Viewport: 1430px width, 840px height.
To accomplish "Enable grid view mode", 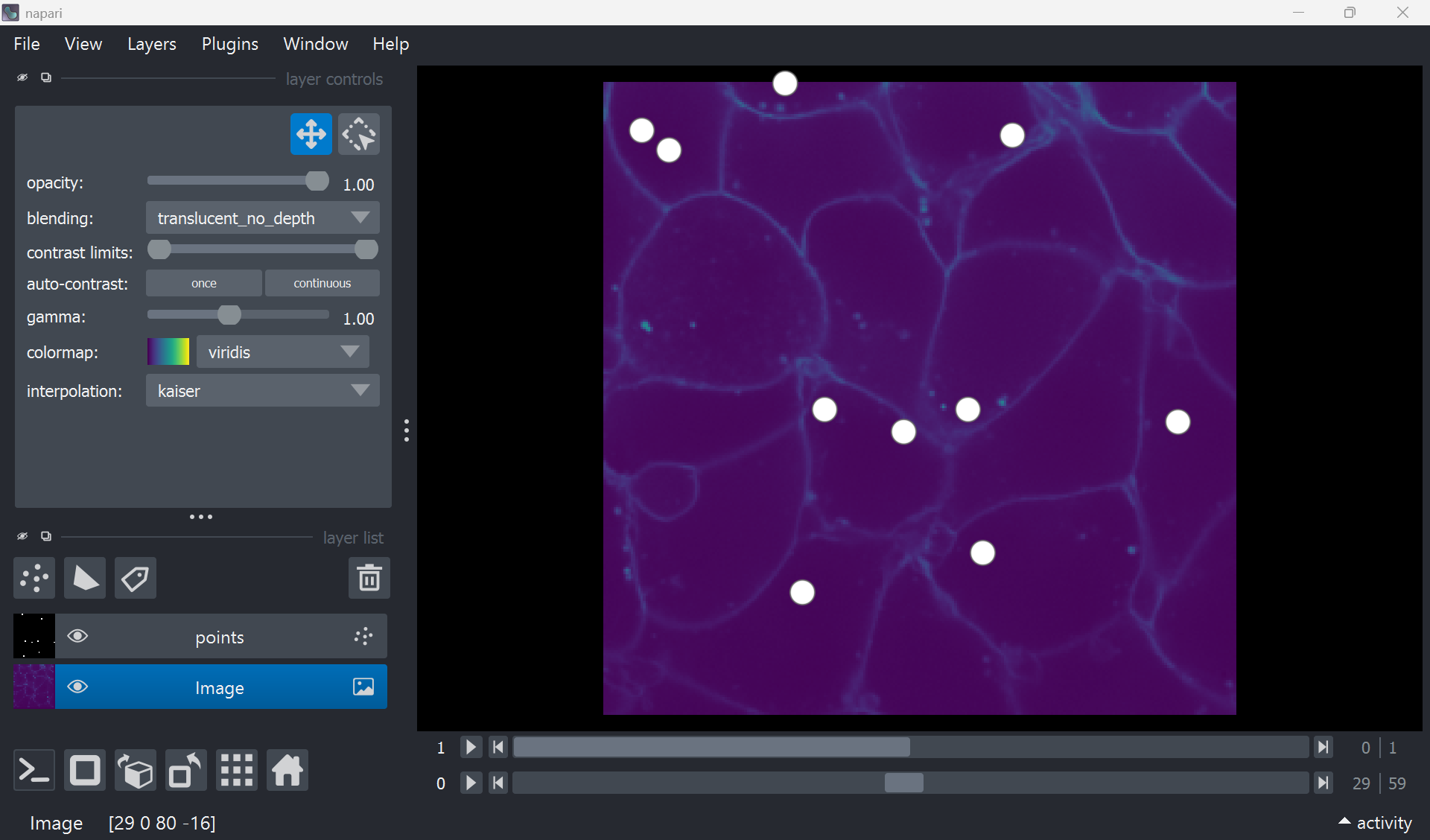I will [x=236, y=770].
